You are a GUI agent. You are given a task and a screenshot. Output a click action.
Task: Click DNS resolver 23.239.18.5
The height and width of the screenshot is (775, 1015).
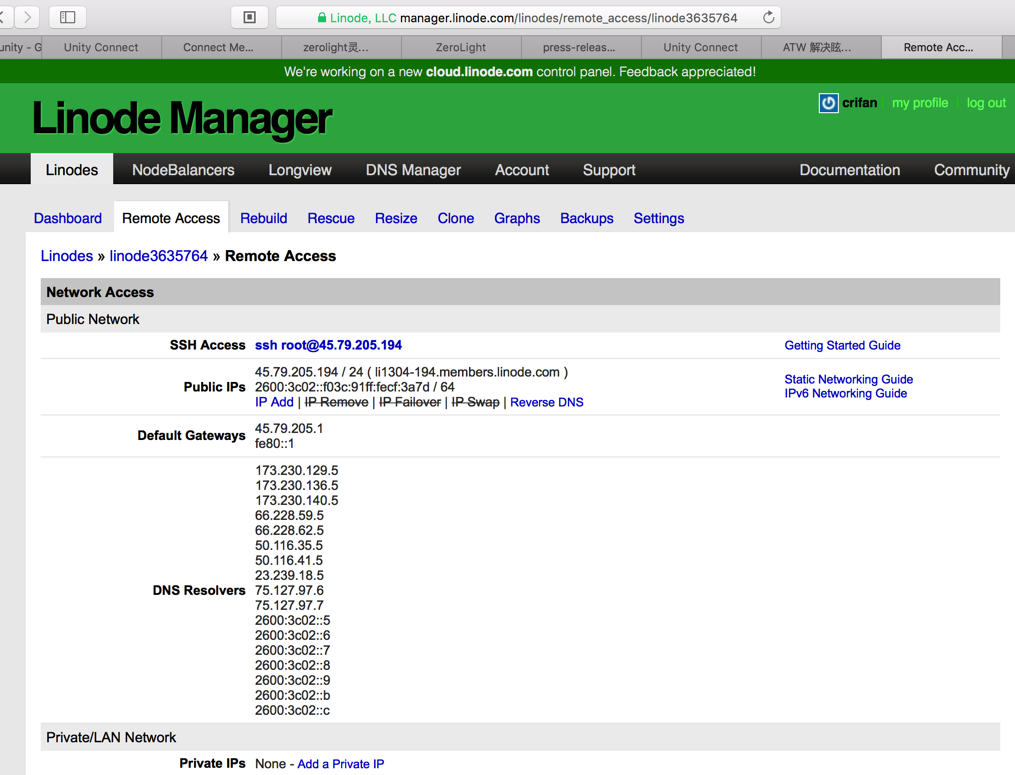pyautogui.click(x=289, y=576)
